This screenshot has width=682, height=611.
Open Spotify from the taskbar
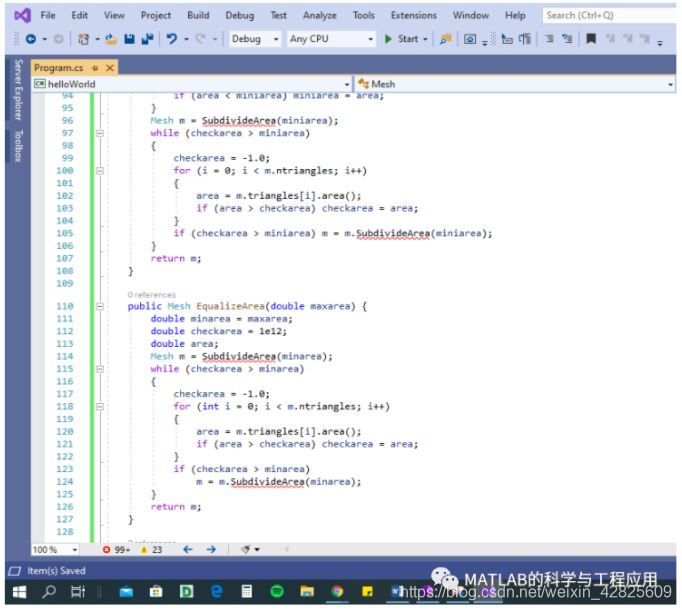[x=277, y=592]
